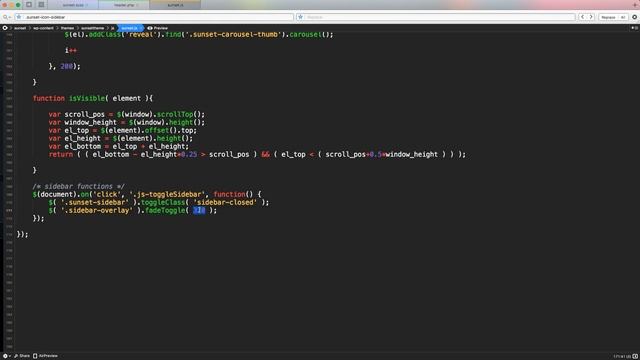Click the sidebar functions comment line
Image resolution: width=640 pixels, height=360 pixels.
(78, 187)
